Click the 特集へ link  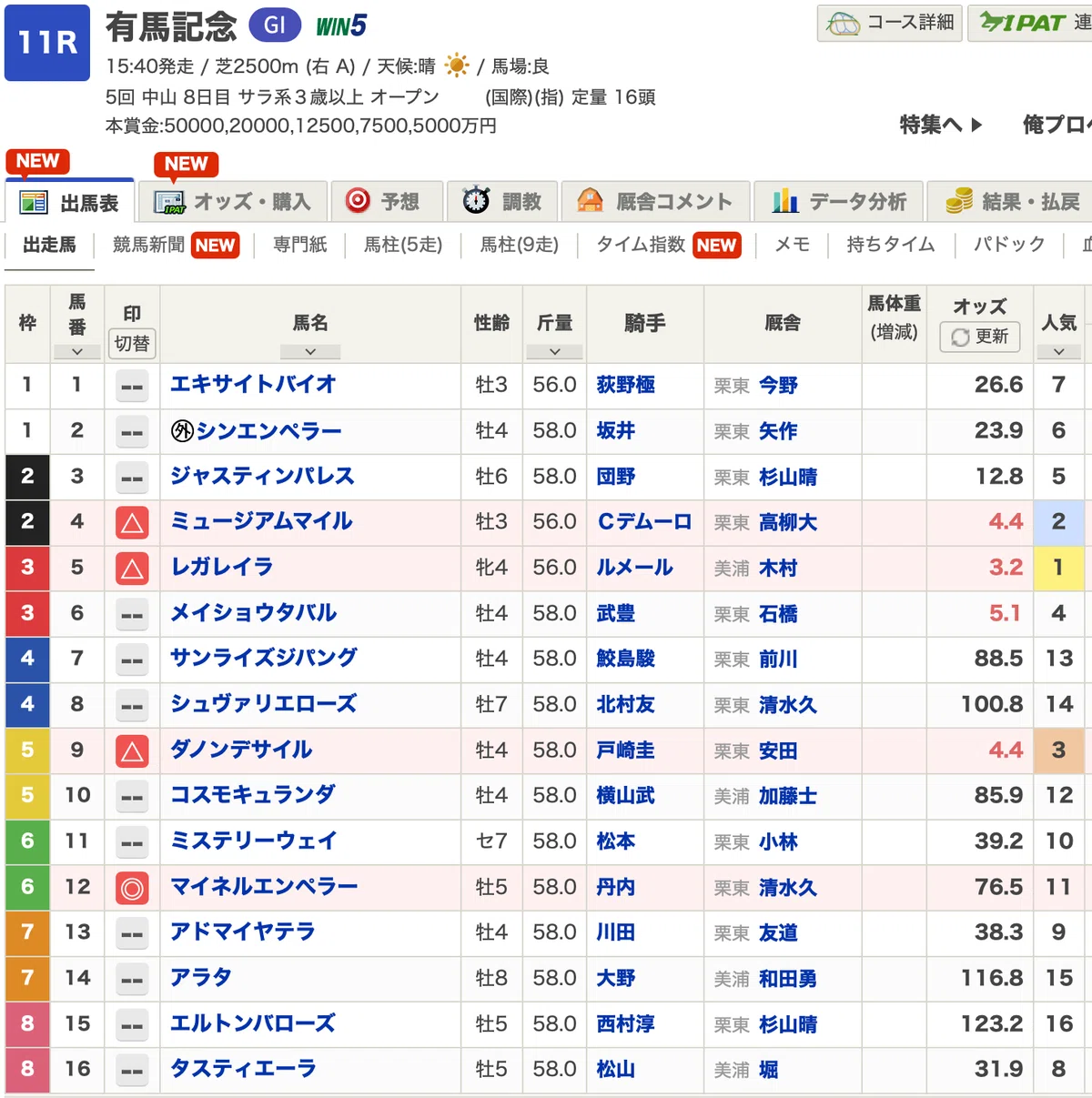pyautogui.click(x=941, y=125)
